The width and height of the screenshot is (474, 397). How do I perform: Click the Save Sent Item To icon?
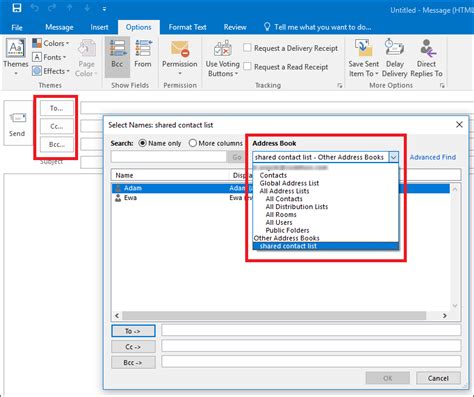click(x=363, y=48)
